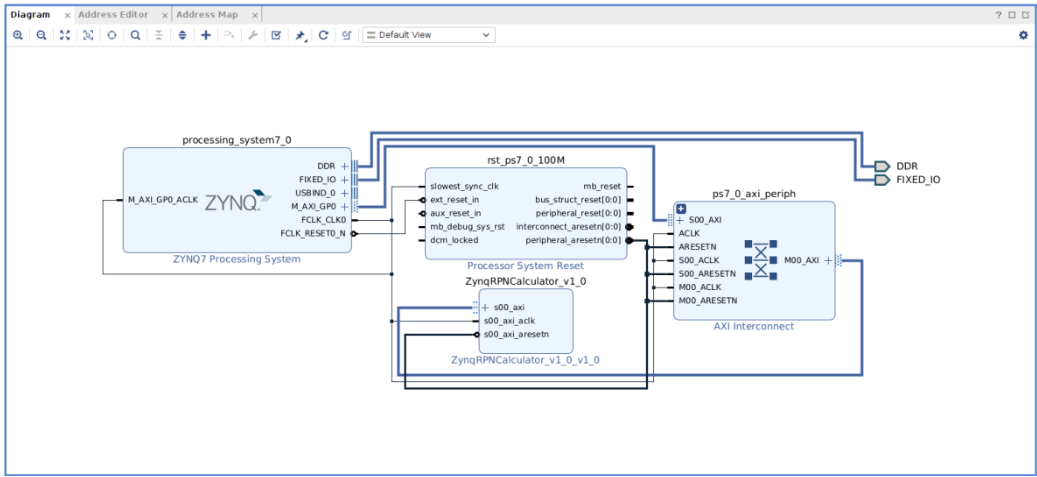Select the peripheral_aresetn[0:0] pin
The height and width of the screenshot is (477, 1037).
573,239
